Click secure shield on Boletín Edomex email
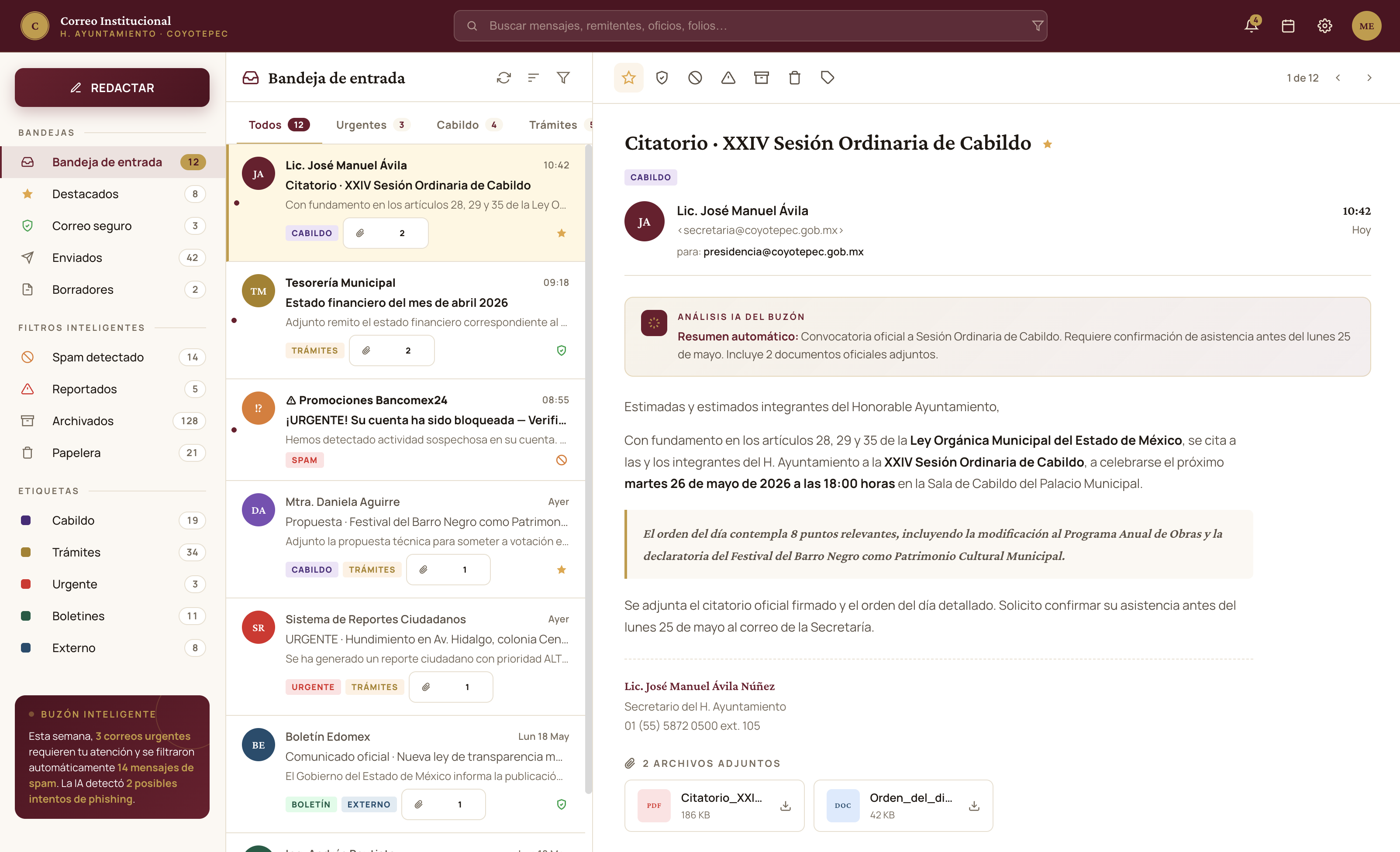Viewport: 1400px width, 852px height. (562, 804)
